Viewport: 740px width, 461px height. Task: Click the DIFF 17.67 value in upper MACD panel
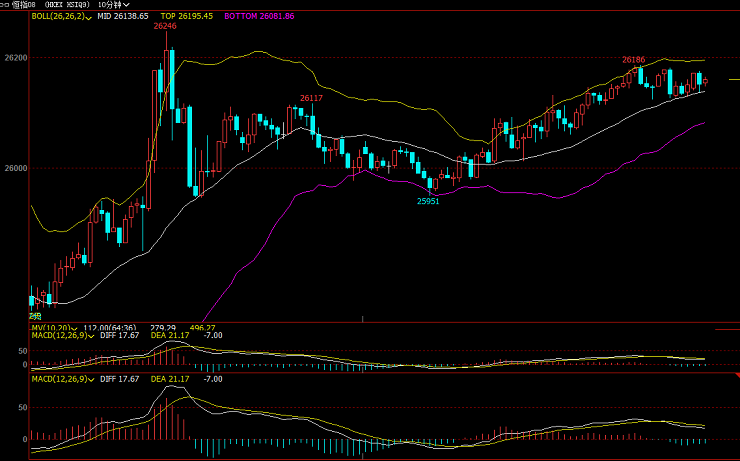(120, 335)
